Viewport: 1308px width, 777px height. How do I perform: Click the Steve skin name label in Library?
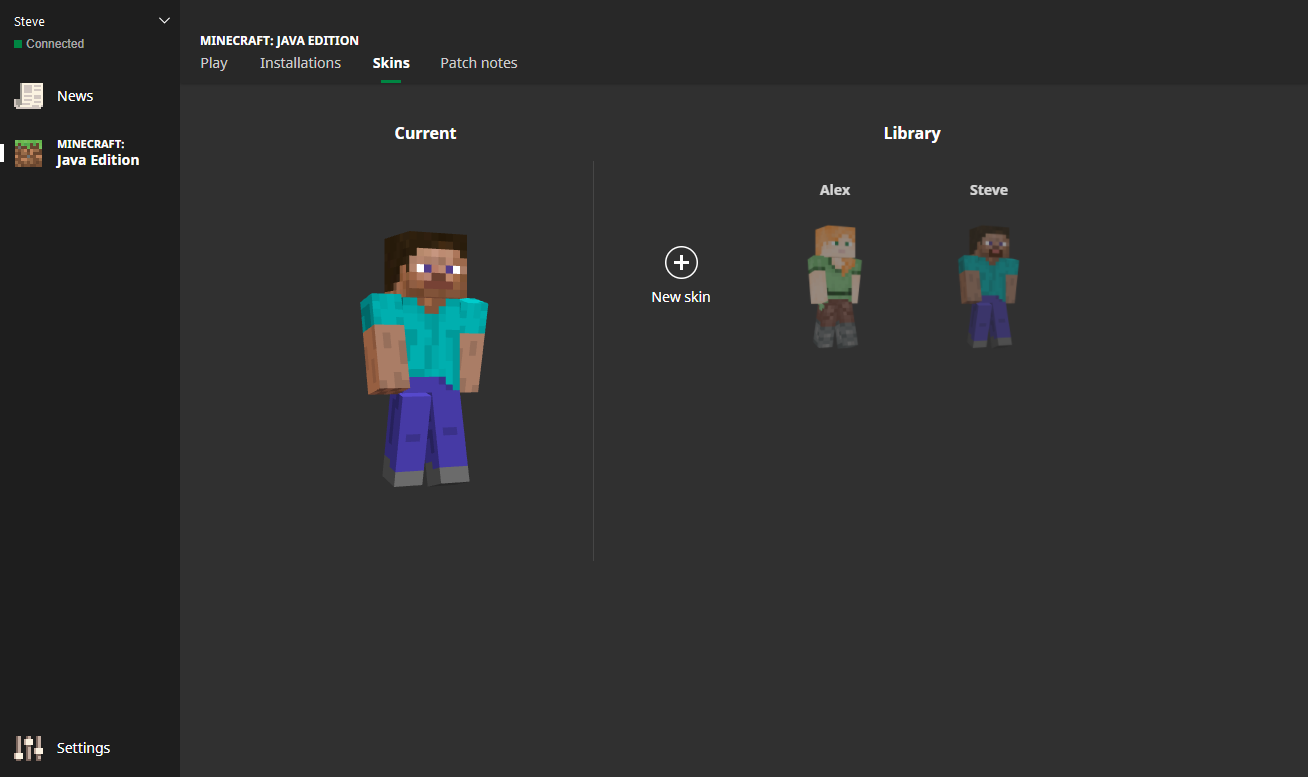click(989, 190)
